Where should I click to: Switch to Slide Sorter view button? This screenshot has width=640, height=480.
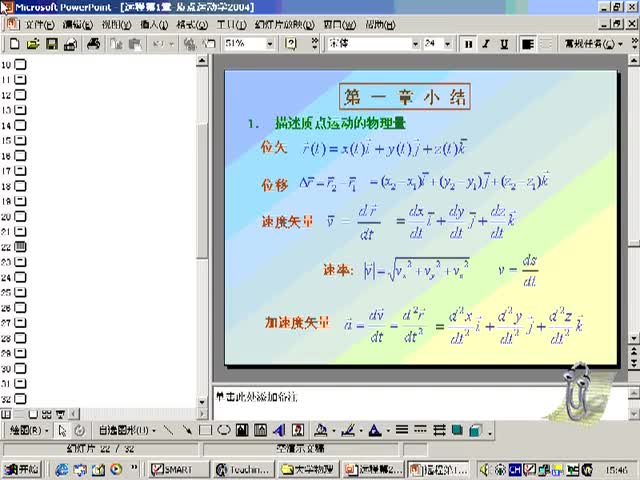pos(47,414)
